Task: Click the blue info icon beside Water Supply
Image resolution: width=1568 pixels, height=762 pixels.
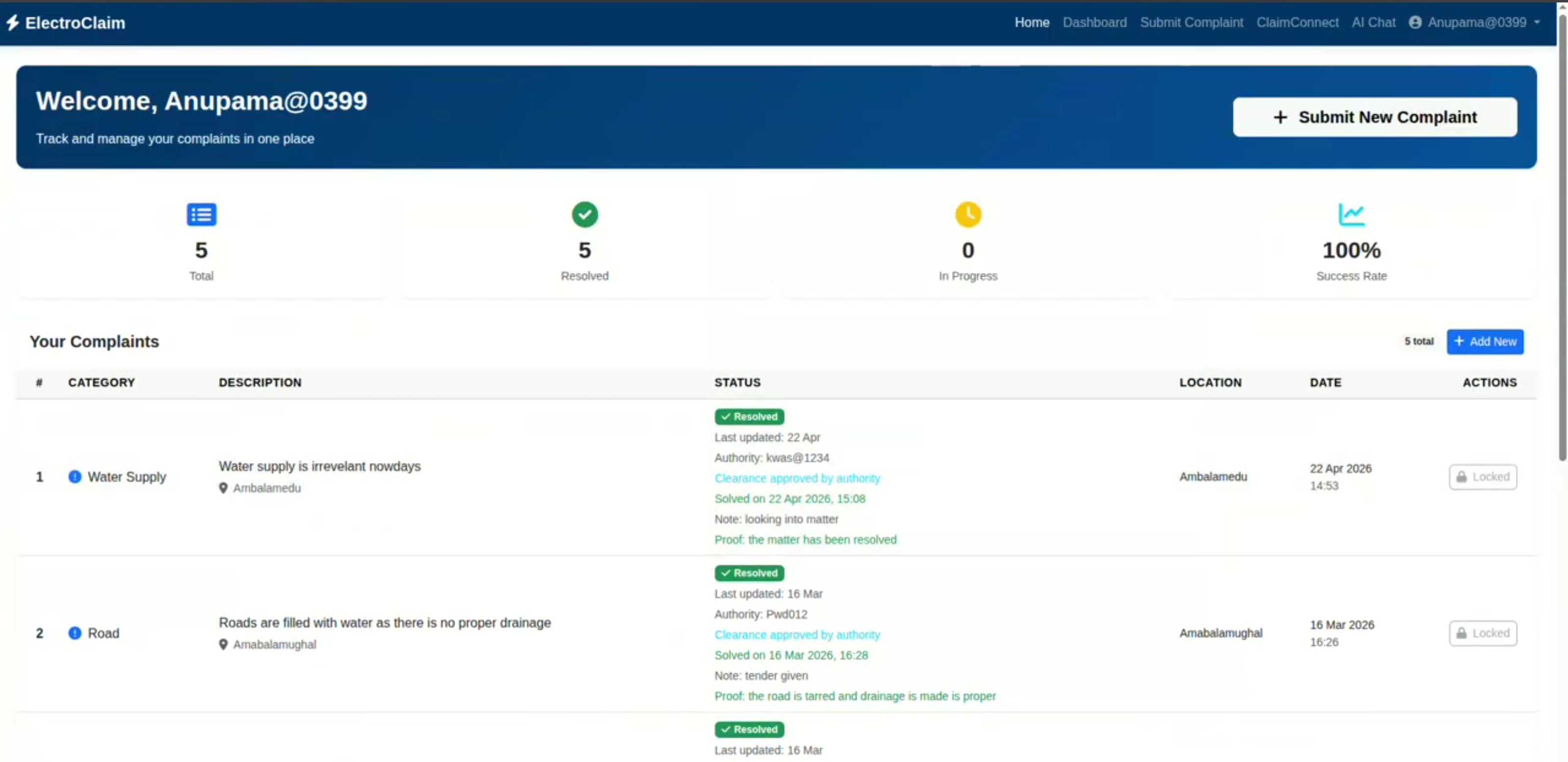Action: click(74, 477)
